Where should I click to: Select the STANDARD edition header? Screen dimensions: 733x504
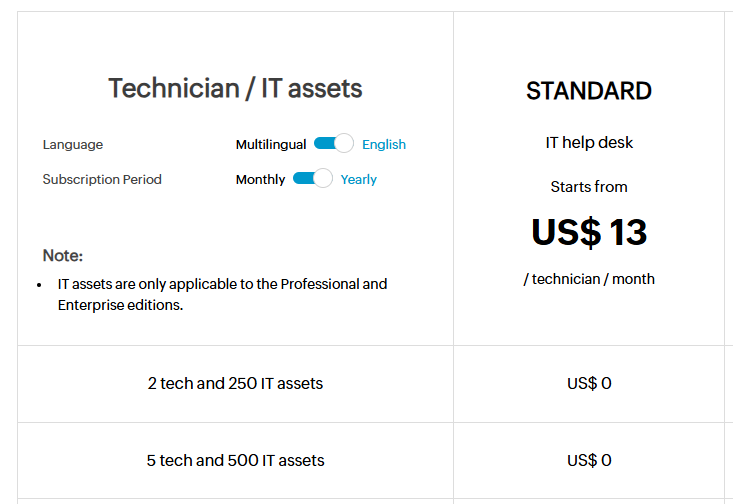pos(589,91)
